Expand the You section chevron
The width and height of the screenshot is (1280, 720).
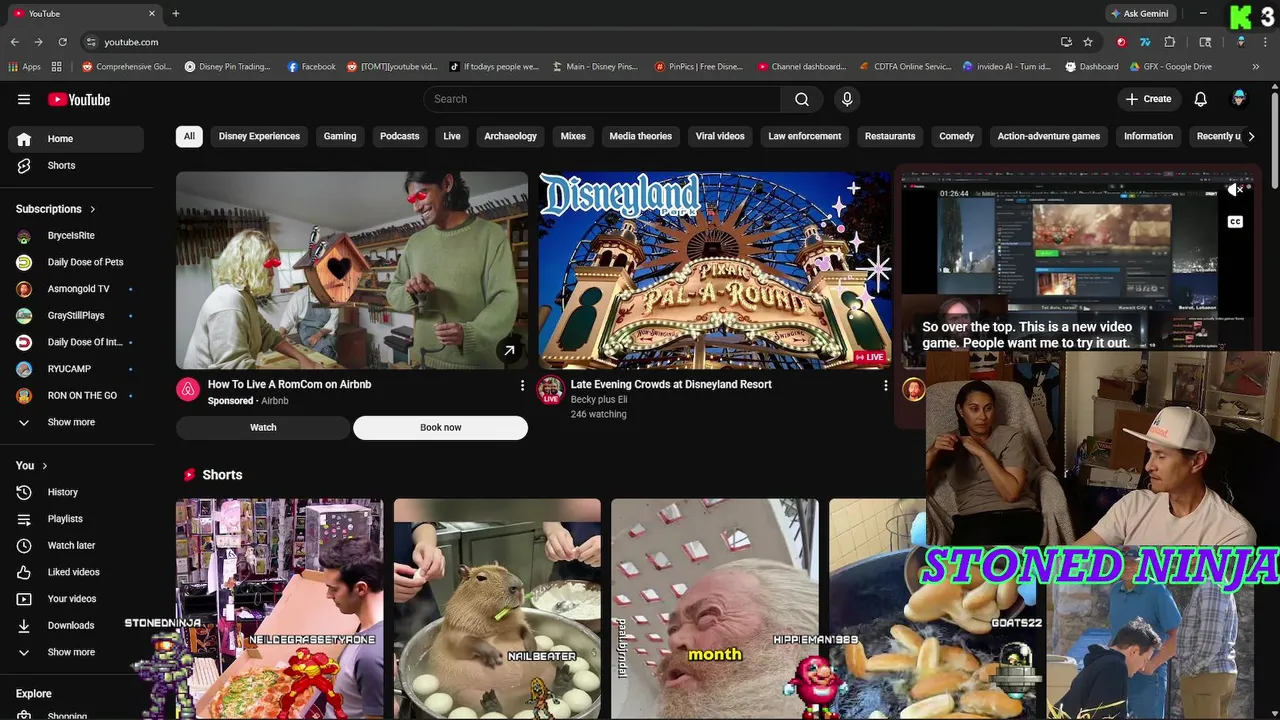point(45,466)
